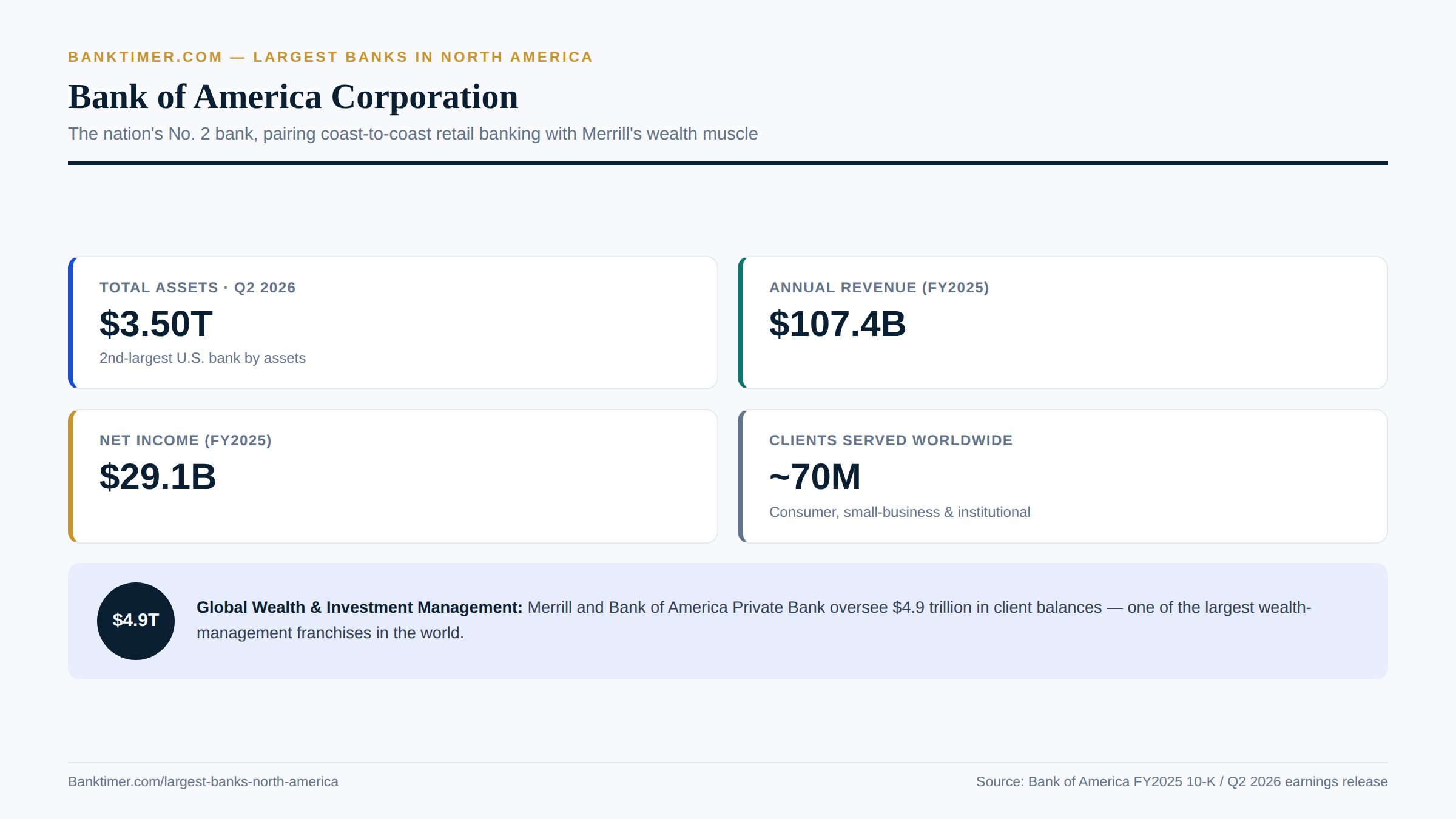The width and height of the screenshot is (1456, 819).
Task: Click the 'Bank of America Corporation' headline
Action: click(x=293, y=97)
